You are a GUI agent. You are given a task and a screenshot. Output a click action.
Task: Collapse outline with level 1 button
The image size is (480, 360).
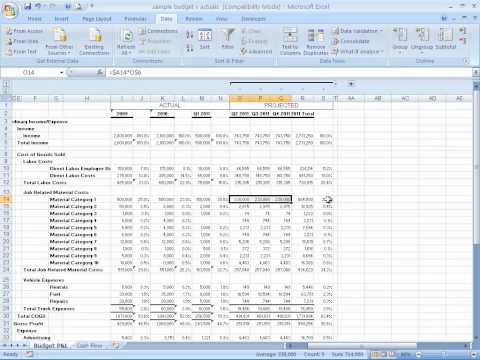(6, 84)
